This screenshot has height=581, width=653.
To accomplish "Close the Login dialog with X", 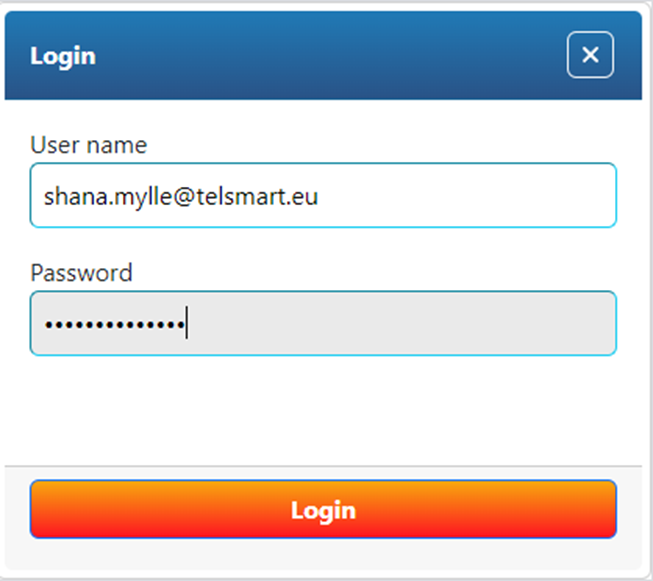I will click(590, 55).
